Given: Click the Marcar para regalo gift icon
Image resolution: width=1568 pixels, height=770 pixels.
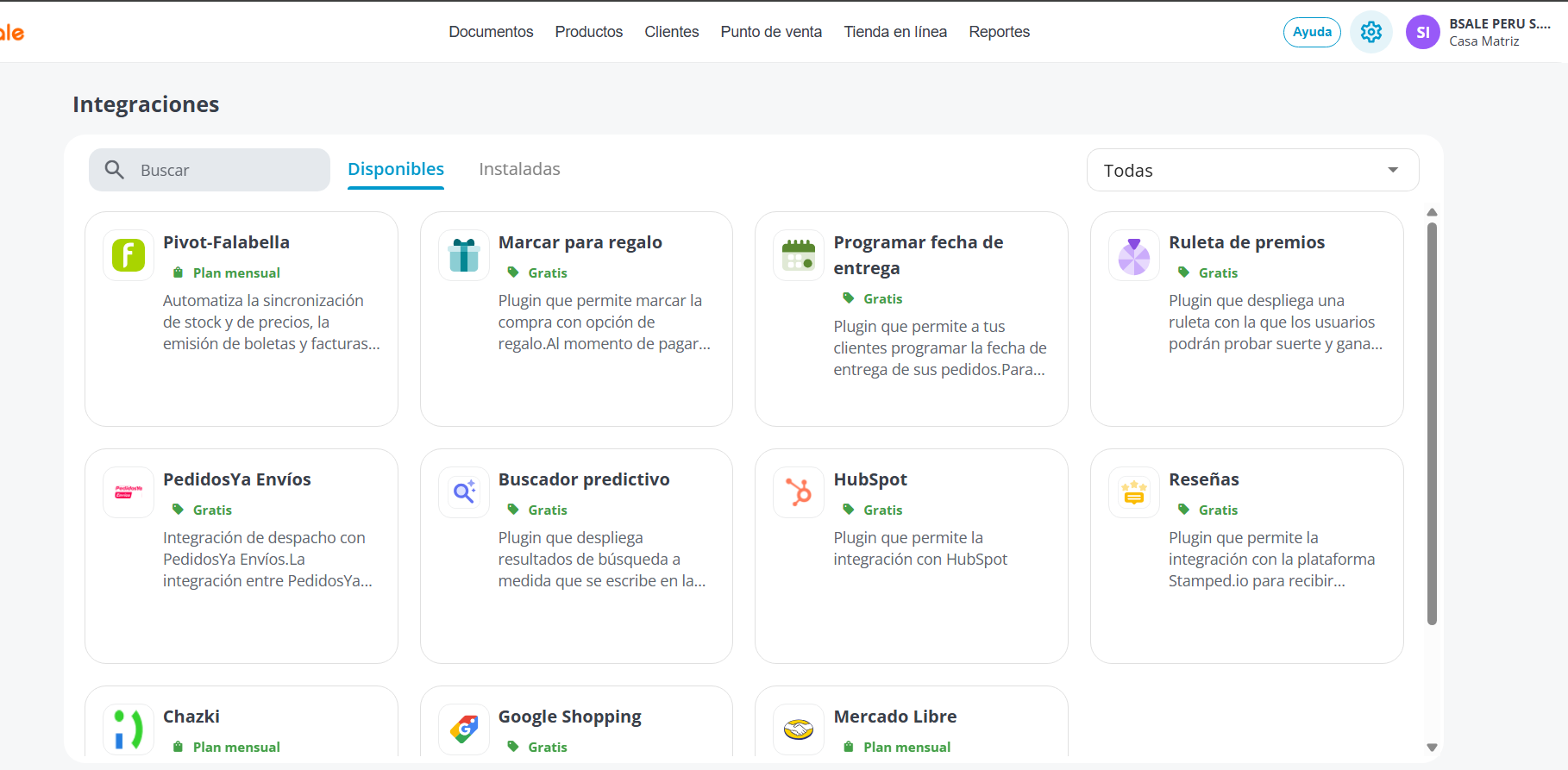Looking at the screenshot, I should coord(464,255).
